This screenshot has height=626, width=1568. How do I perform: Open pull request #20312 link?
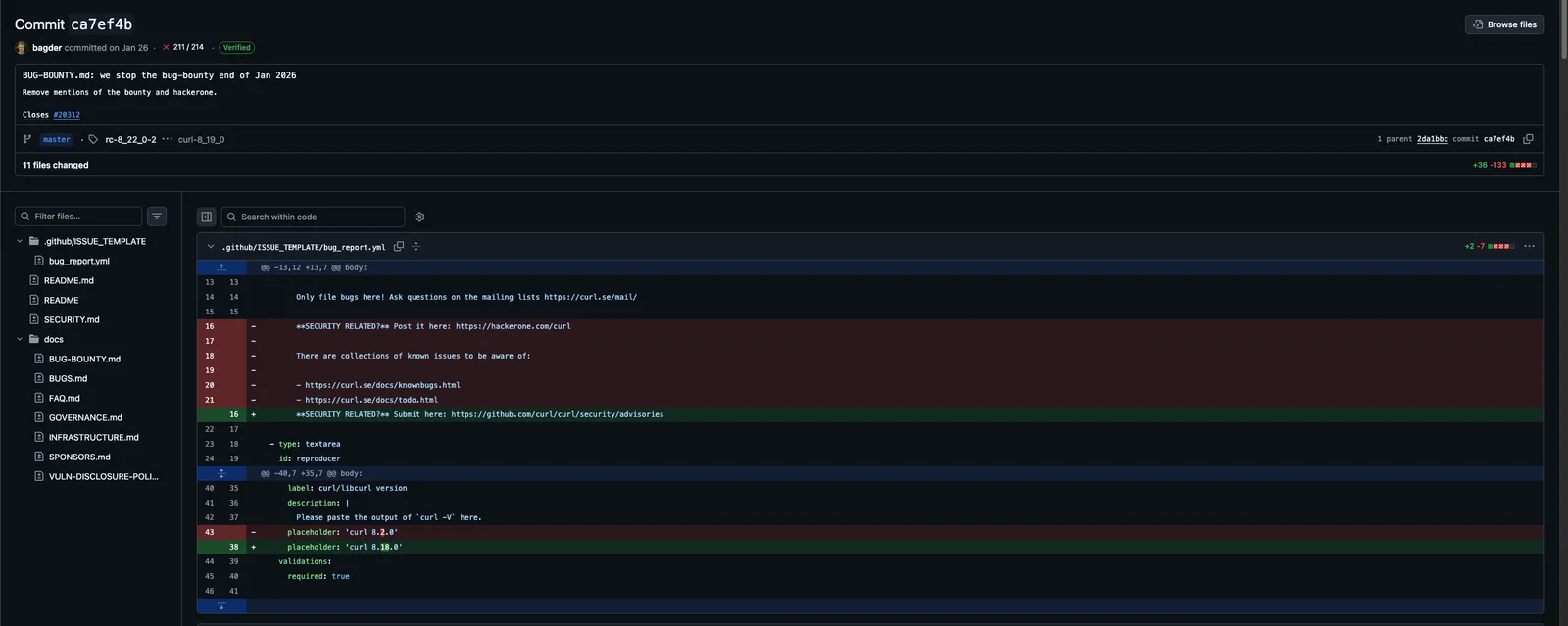[67, 115]
